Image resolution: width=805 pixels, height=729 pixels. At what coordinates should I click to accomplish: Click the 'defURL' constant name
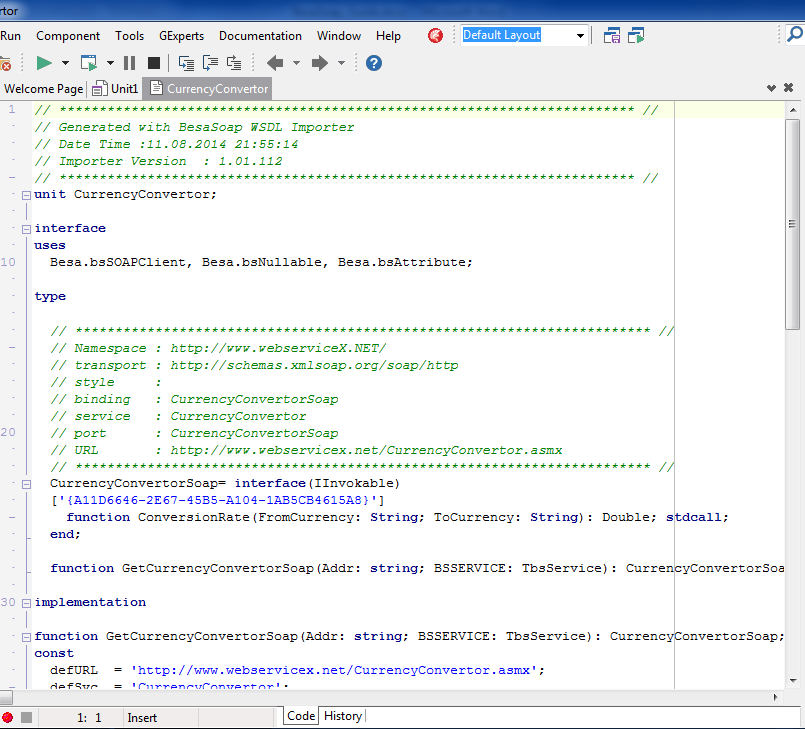click(74, 670)
